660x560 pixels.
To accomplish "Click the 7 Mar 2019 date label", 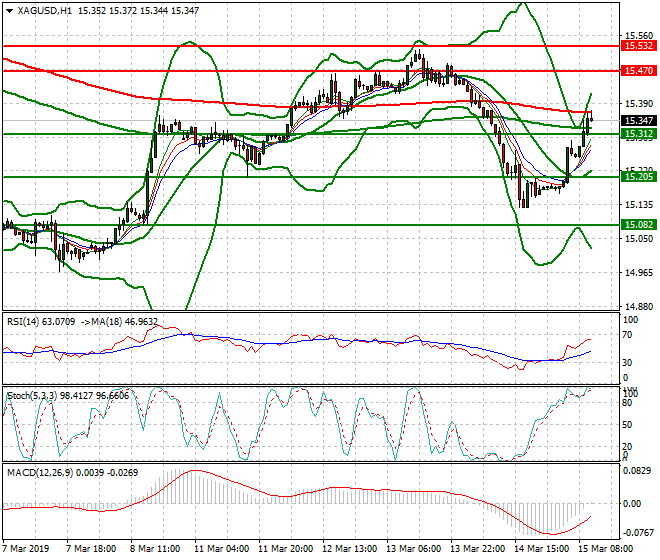I will pyautogui.click(x=27, y=549).
